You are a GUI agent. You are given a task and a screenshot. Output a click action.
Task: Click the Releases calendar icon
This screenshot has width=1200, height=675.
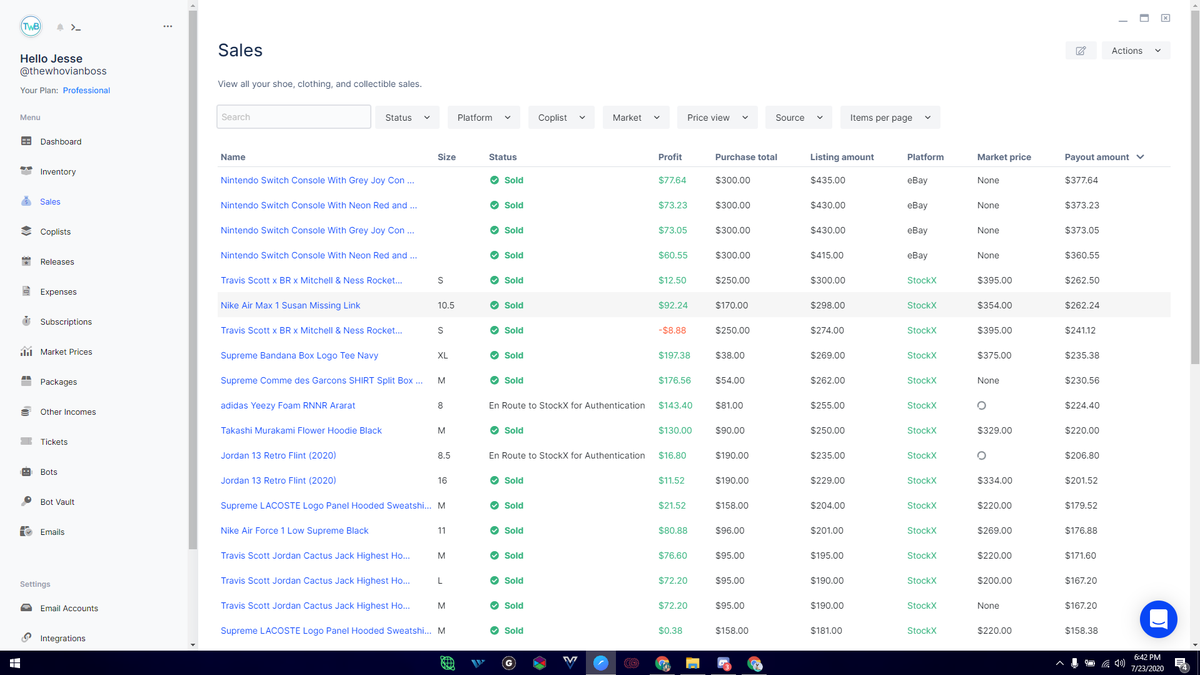coord(26,261)
